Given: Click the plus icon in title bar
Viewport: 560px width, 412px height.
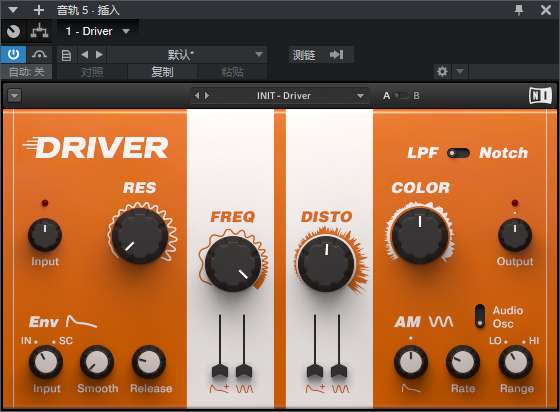Looking at the screenshot, I should click(x=39, y=10).
